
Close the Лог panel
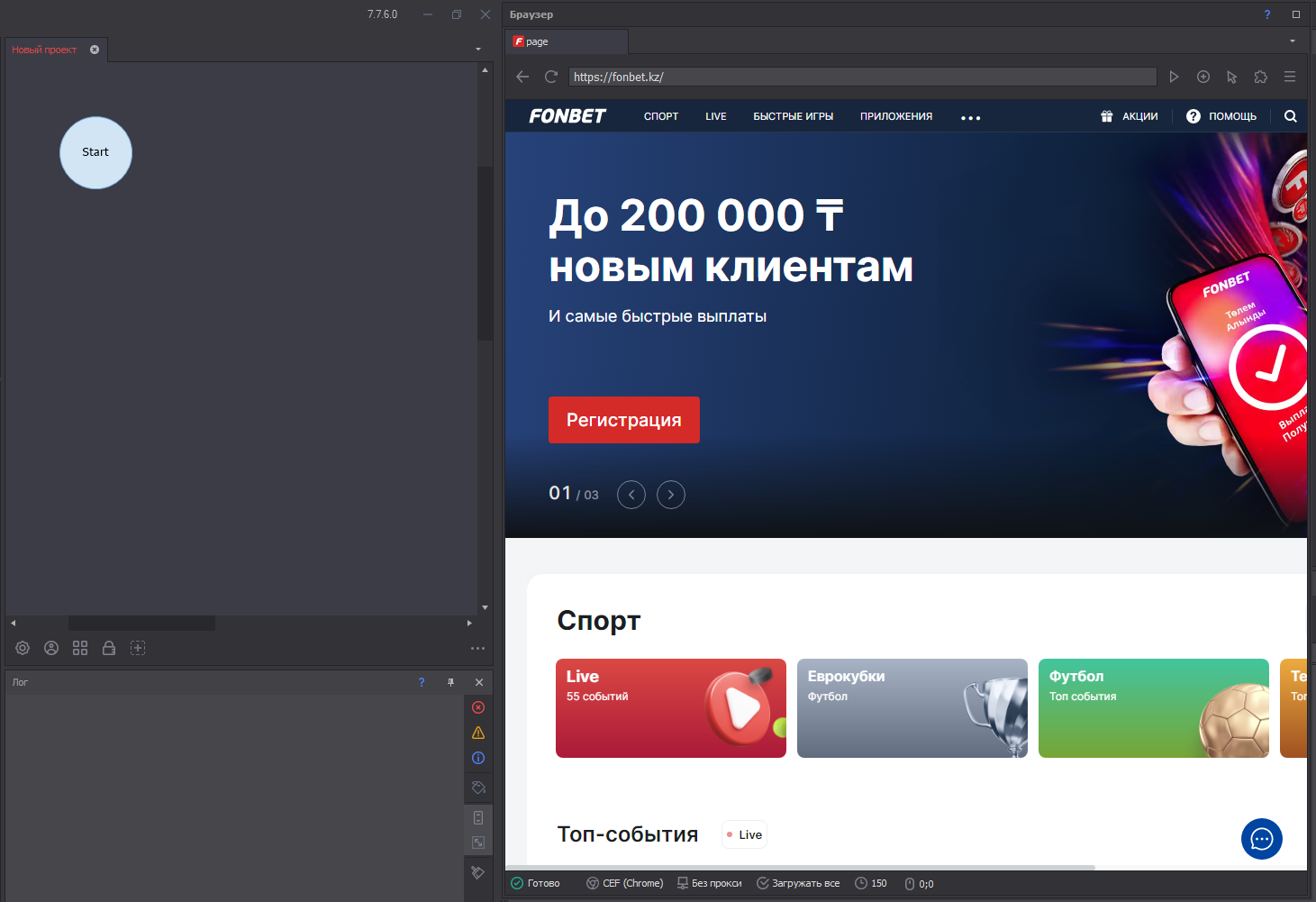pyautogui.click(x=479, y=682)
